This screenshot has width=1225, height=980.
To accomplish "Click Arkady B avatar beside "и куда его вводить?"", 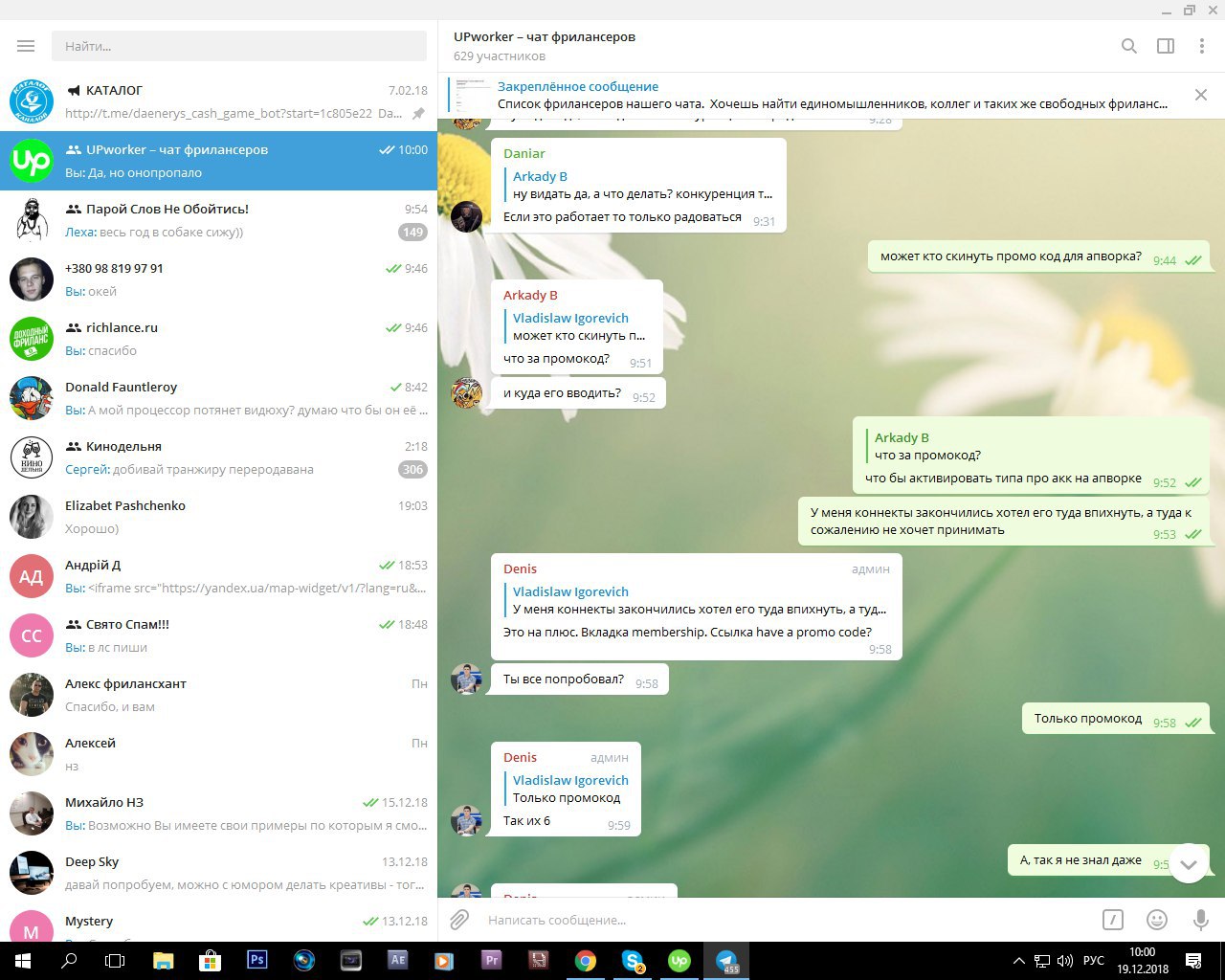I will [466, 393].
